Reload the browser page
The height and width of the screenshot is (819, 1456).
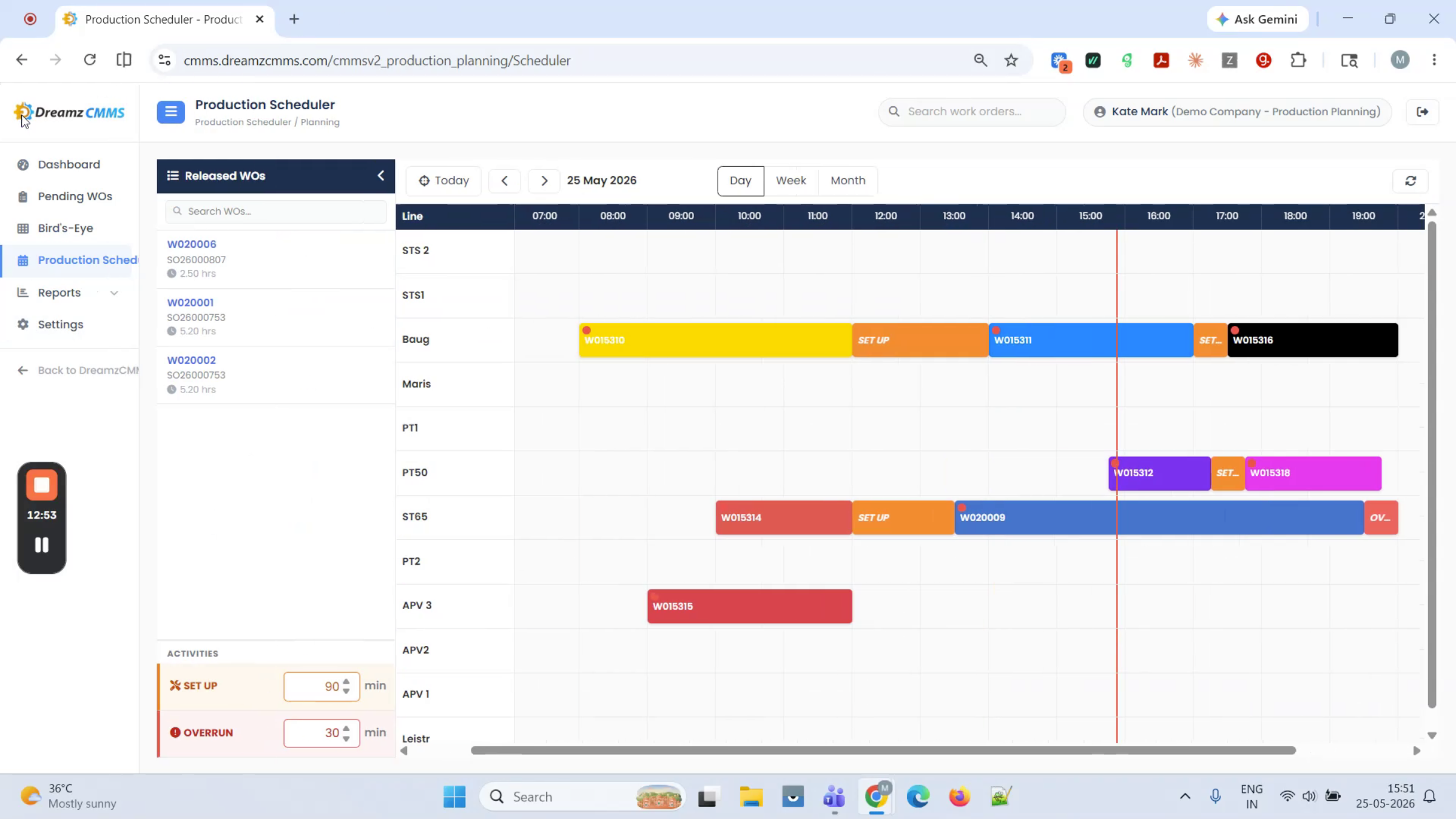point(90,59)
